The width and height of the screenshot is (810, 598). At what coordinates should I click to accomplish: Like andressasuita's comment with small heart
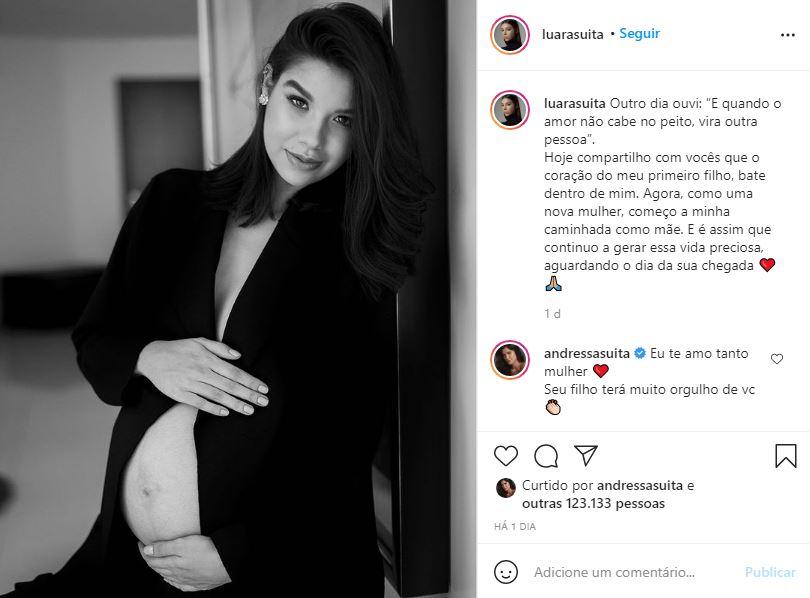pyautogui.click(x=777, y=359)
